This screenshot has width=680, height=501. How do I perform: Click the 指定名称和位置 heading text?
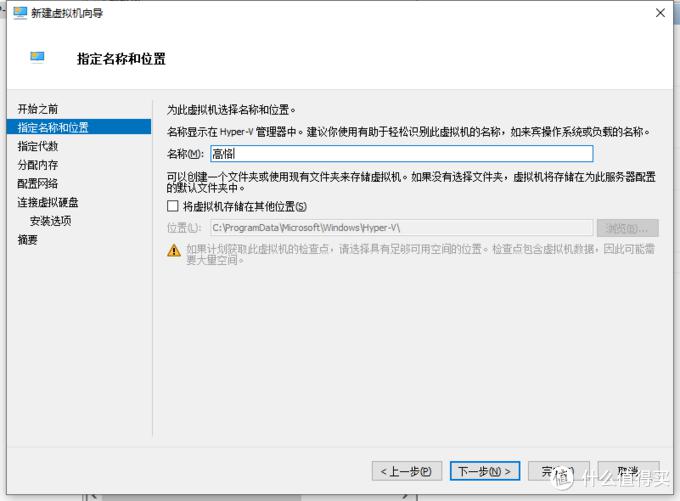coord(121,59)
